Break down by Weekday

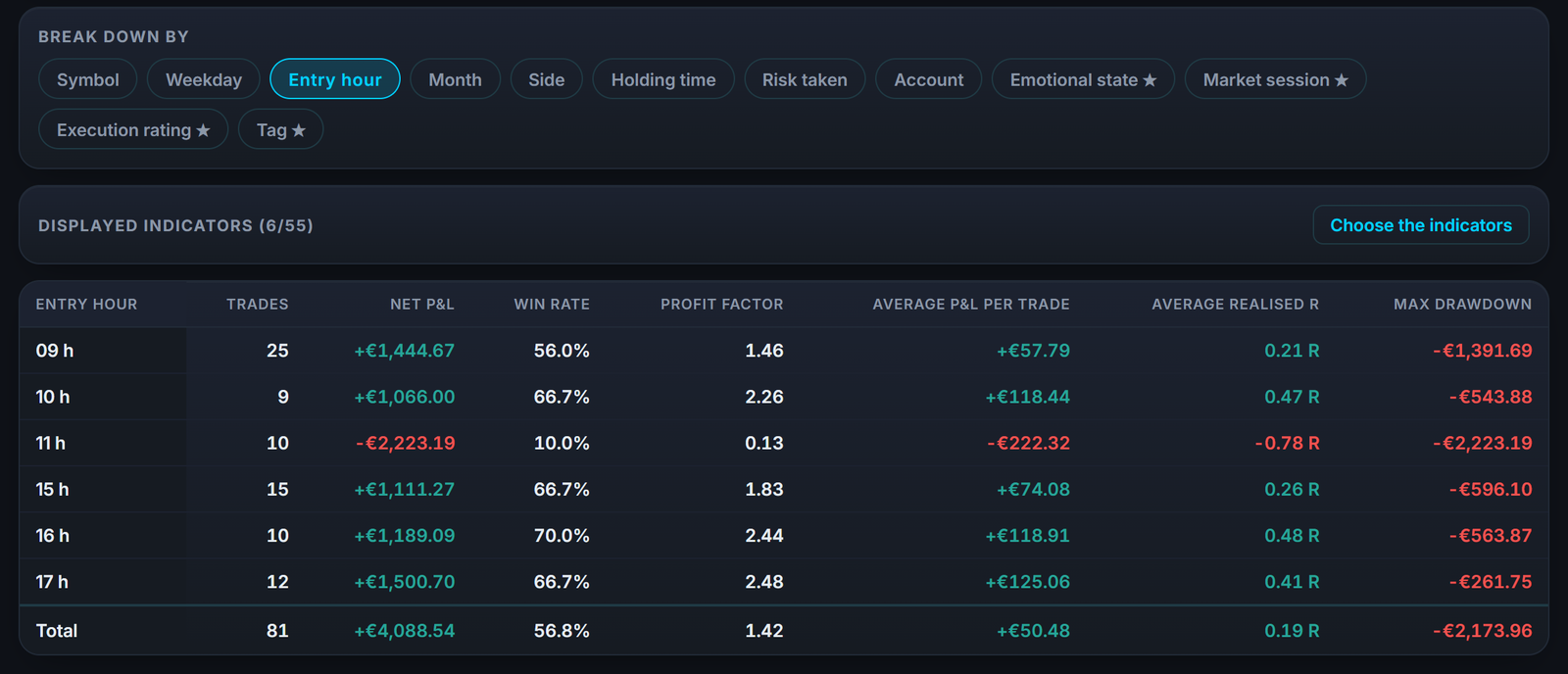click(x=204, y=79)
